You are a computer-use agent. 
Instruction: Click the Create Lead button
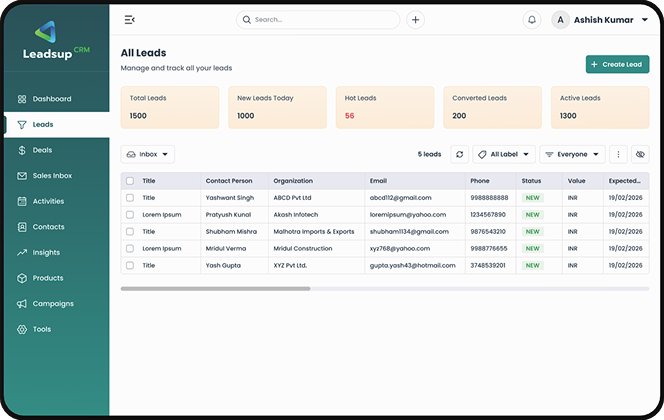(617, 65)
